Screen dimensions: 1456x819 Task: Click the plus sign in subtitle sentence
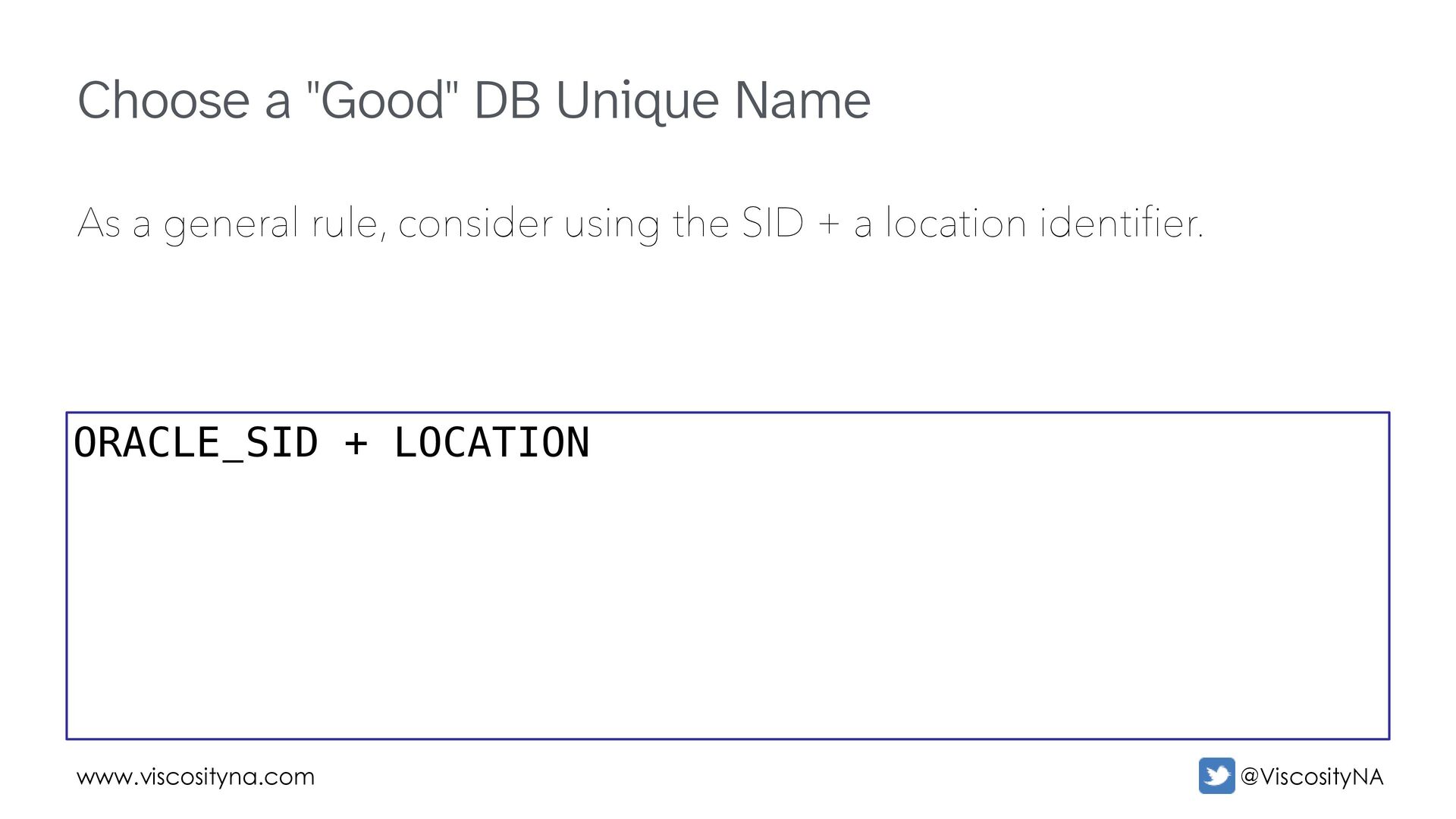point(829,225)
